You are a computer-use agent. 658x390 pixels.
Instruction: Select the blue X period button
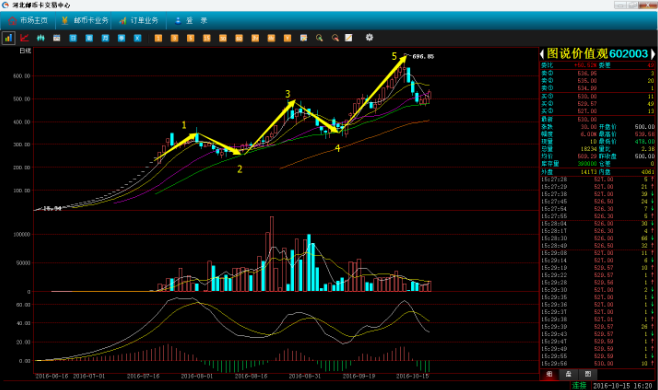pos(137,38)
